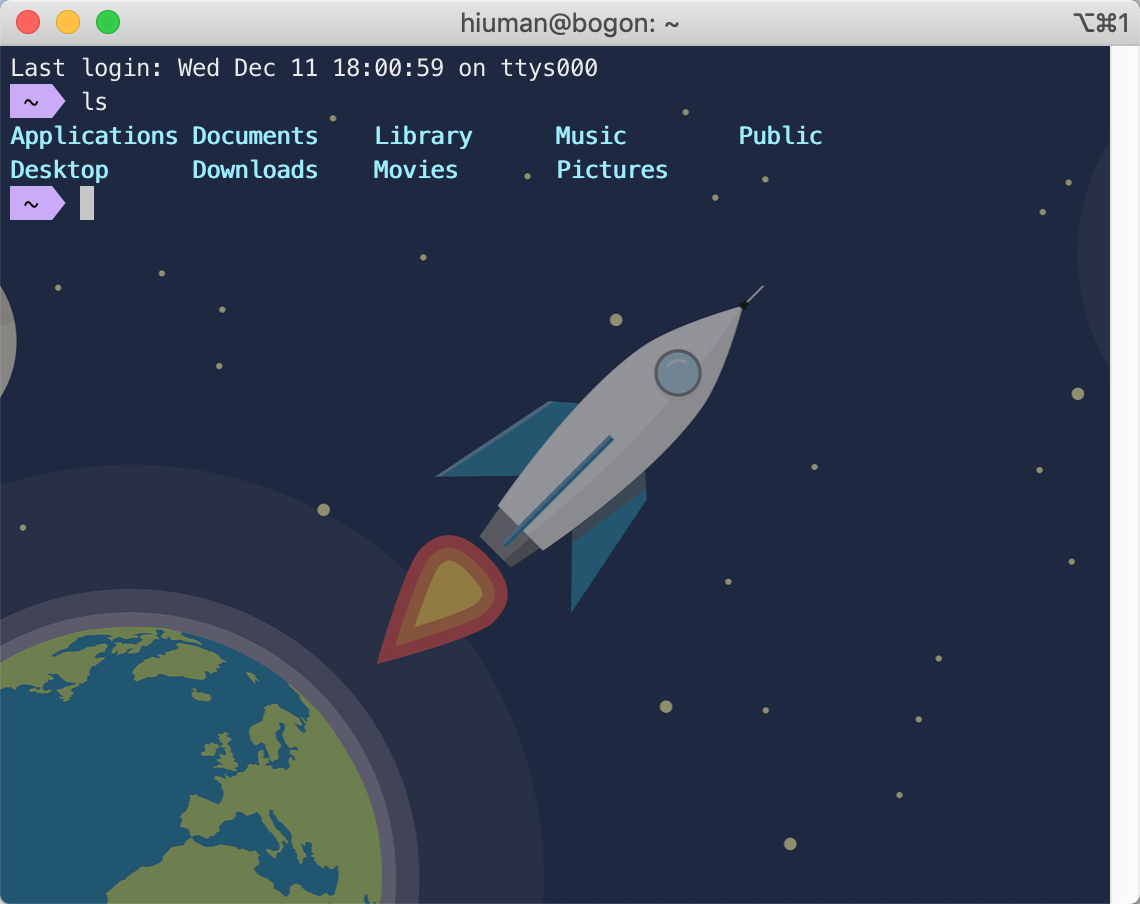Click the Applications directory name

pyautogui.click(x=94, y=137)
